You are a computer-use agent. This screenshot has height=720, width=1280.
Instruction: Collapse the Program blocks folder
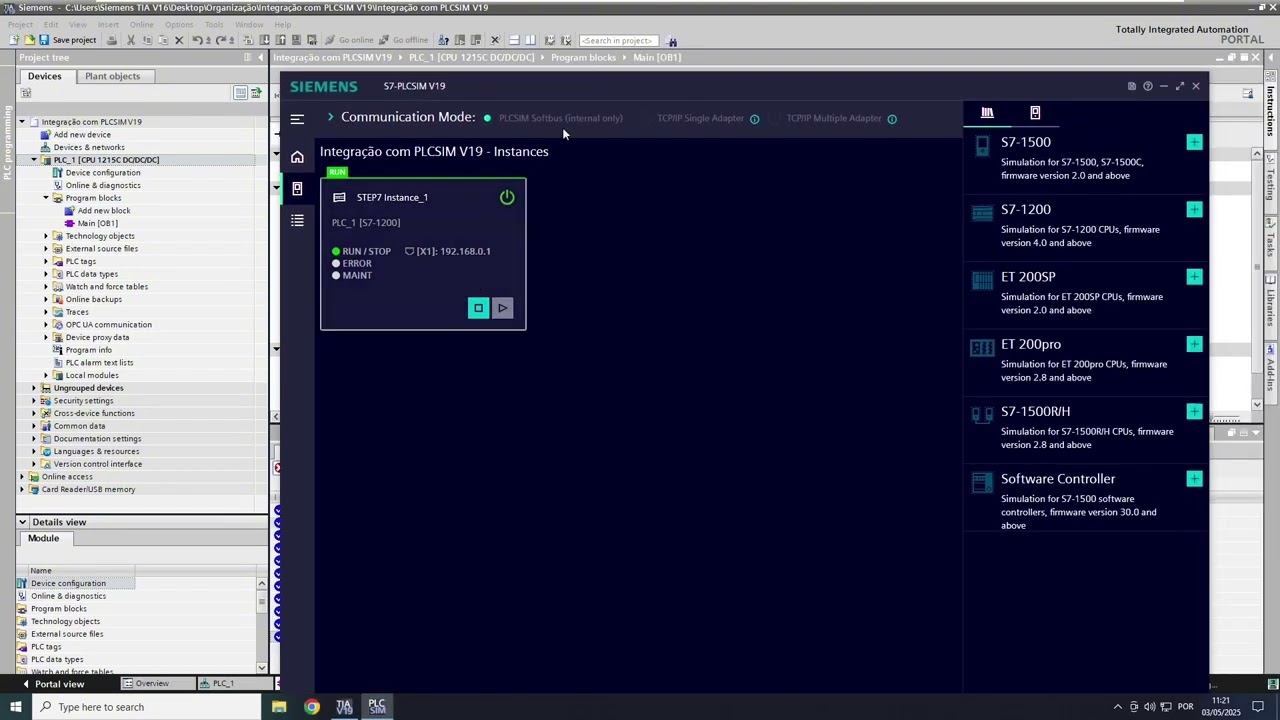tap(46, 198)
